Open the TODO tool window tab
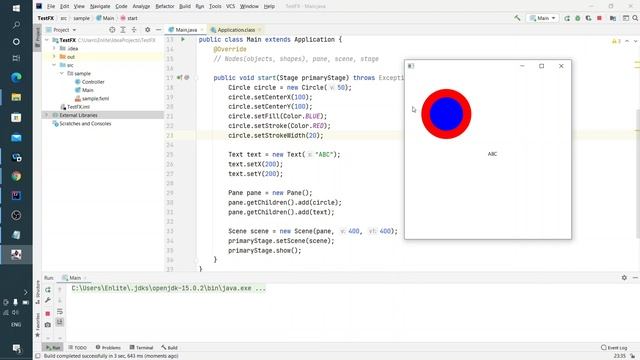The width and height of the screenshot is (640, 360). click(x=78, y=348)
